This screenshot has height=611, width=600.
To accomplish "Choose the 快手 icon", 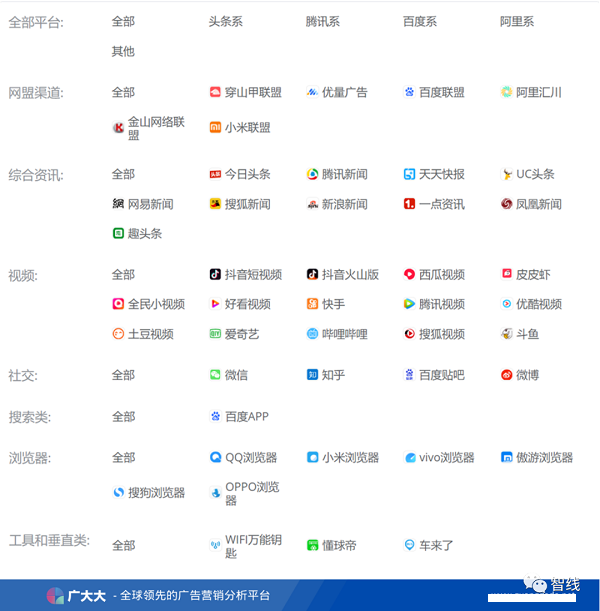I will tap(312, 304).
